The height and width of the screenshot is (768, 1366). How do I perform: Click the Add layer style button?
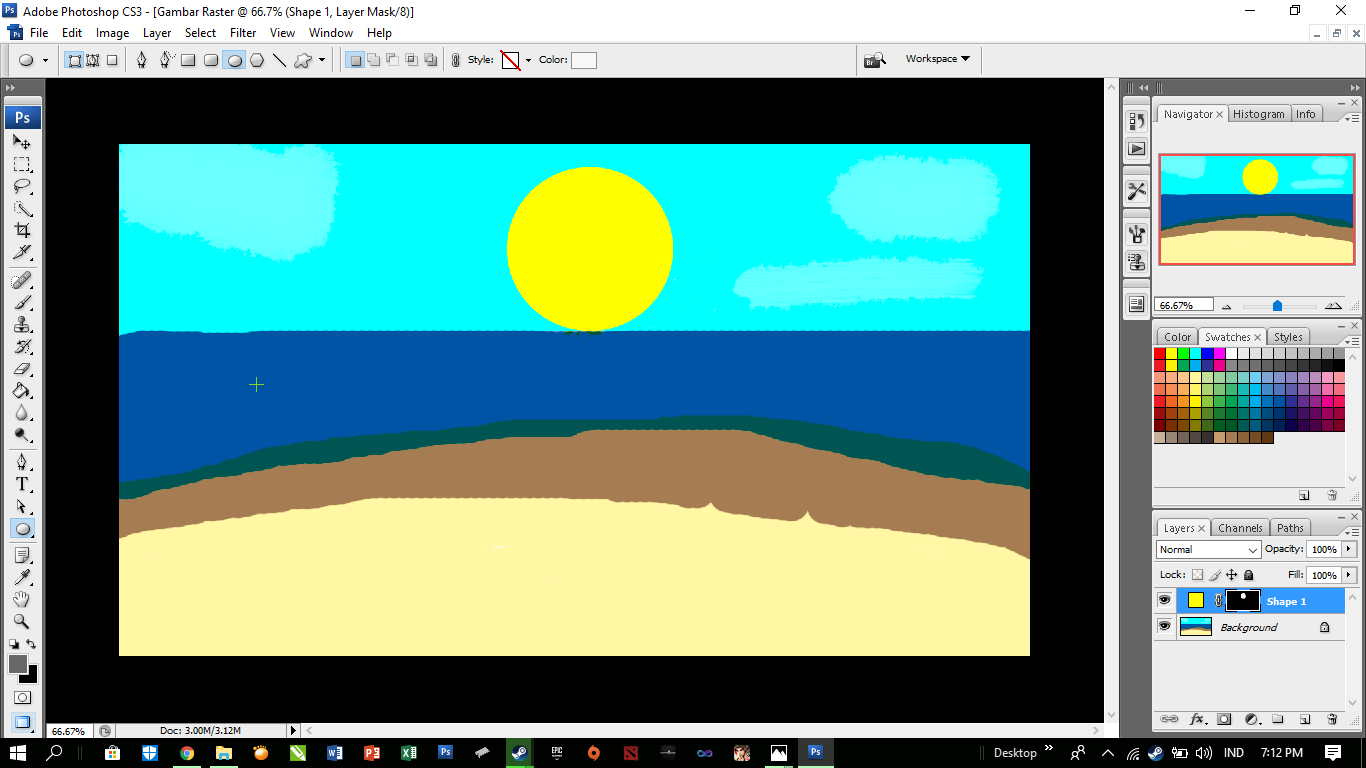coord(1198,719)
